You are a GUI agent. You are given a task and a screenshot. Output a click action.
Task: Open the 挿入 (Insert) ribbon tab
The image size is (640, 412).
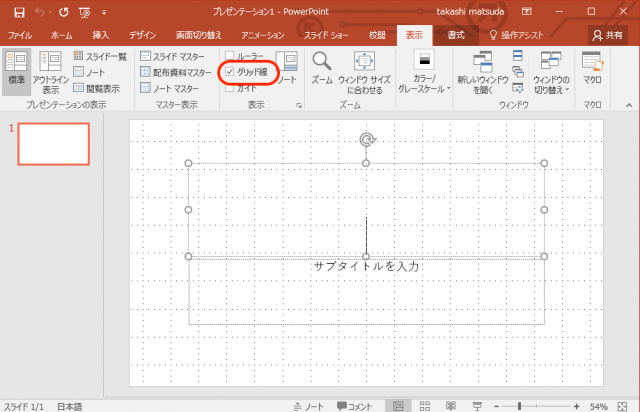pyautogui.click(x=101, y=35)
